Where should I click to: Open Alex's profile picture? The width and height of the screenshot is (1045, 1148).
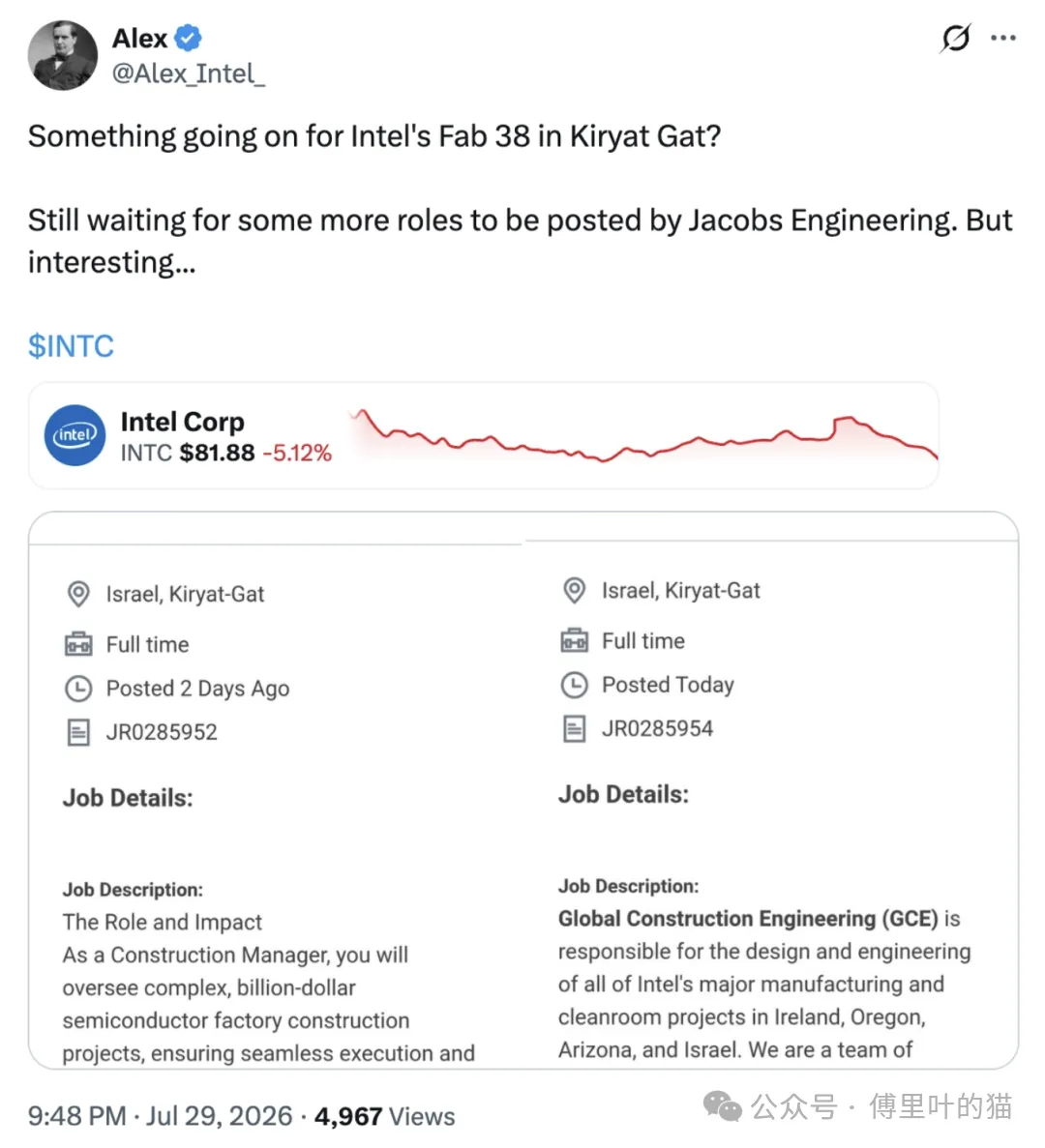click(x=62, y=56)
